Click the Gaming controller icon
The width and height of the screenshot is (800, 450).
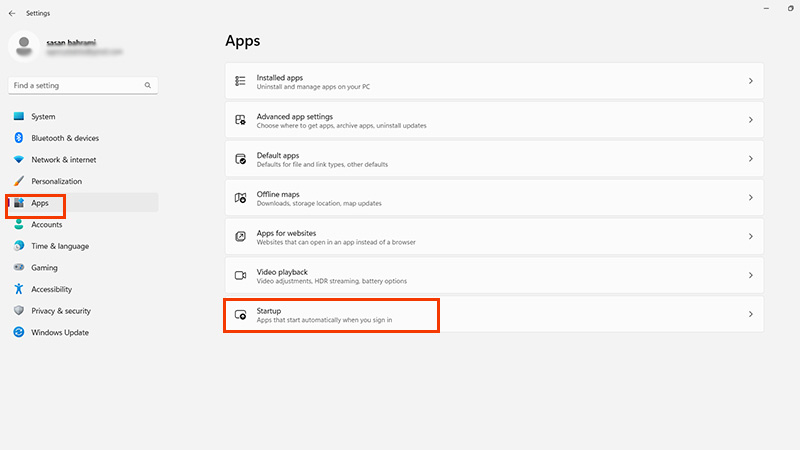pyautogui.click(x=19, y=268)
